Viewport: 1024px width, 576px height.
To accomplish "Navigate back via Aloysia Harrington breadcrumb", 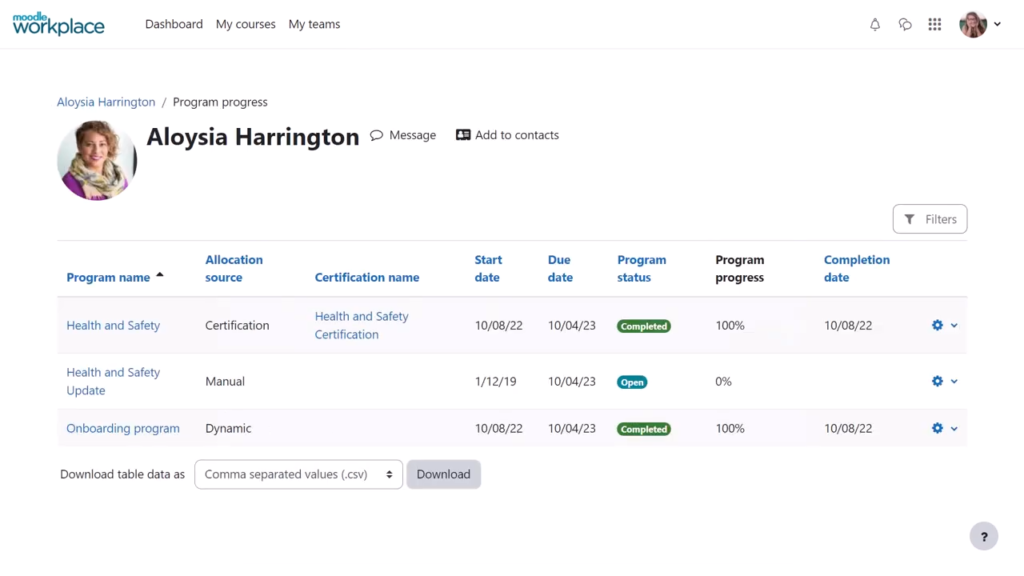I will [105, 101].
